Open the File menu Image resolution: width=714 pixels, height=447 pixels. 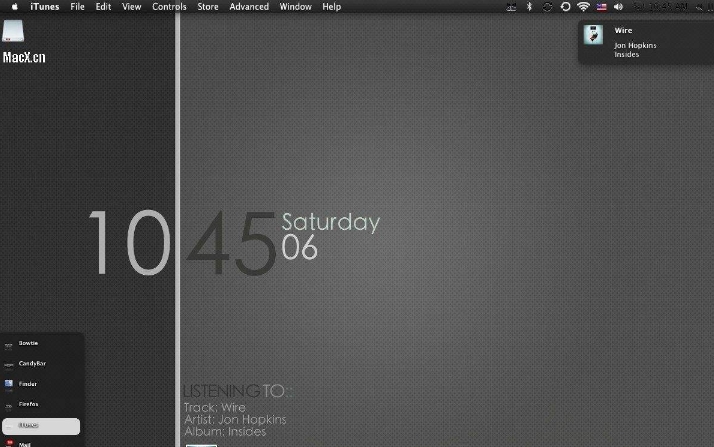[x=77, y=7]
